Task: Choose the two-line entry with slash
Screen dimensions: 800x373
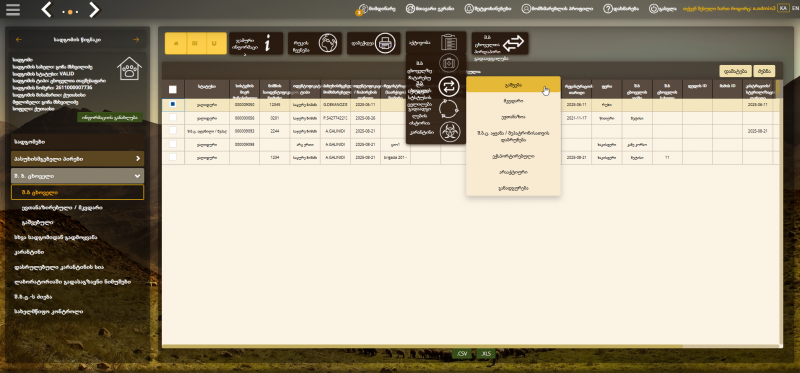Action: (513, 136)
